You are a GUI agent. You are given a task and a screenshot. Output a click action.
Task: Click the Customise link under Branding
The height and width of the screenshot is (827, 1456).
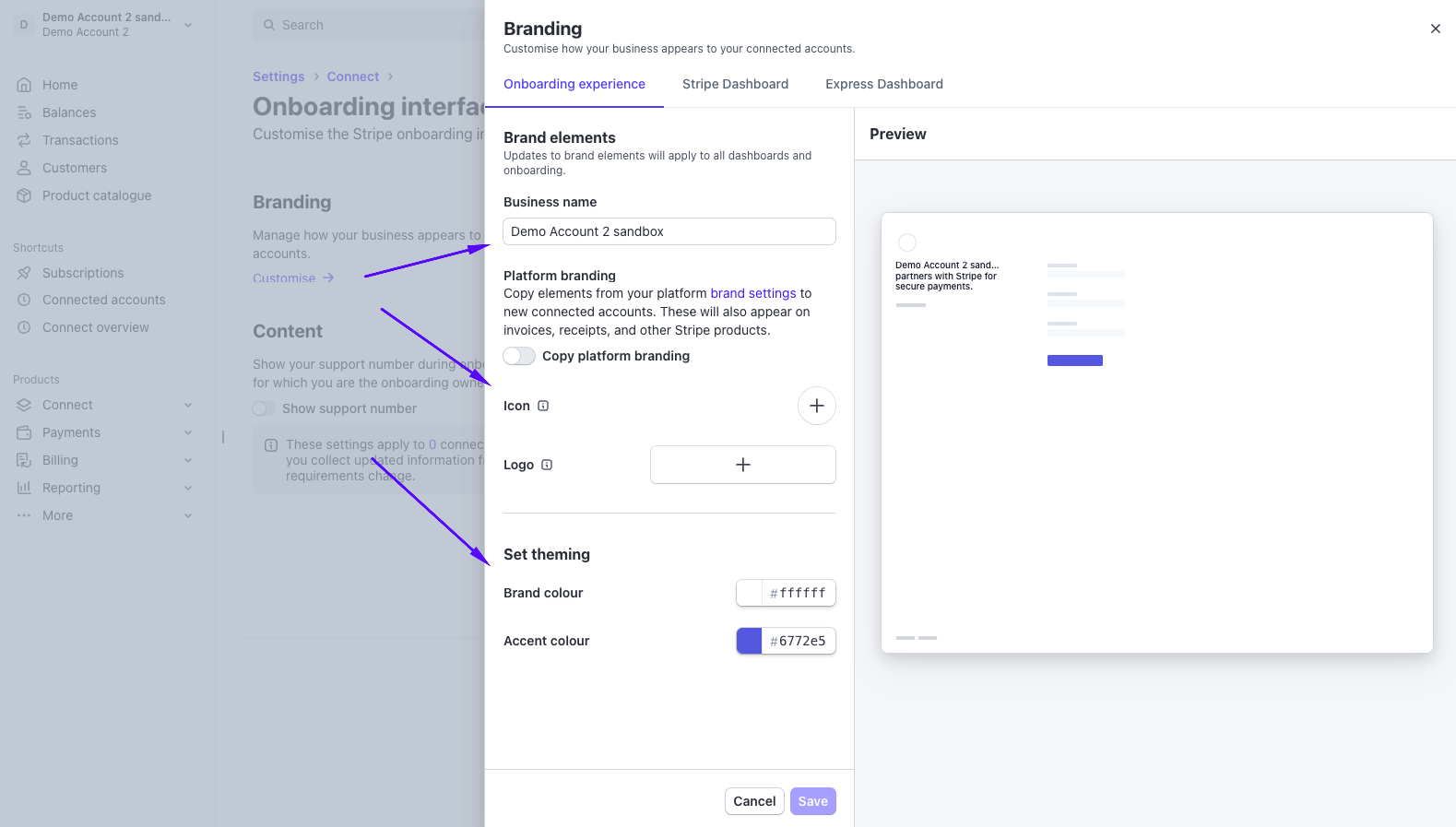point(293,278)
